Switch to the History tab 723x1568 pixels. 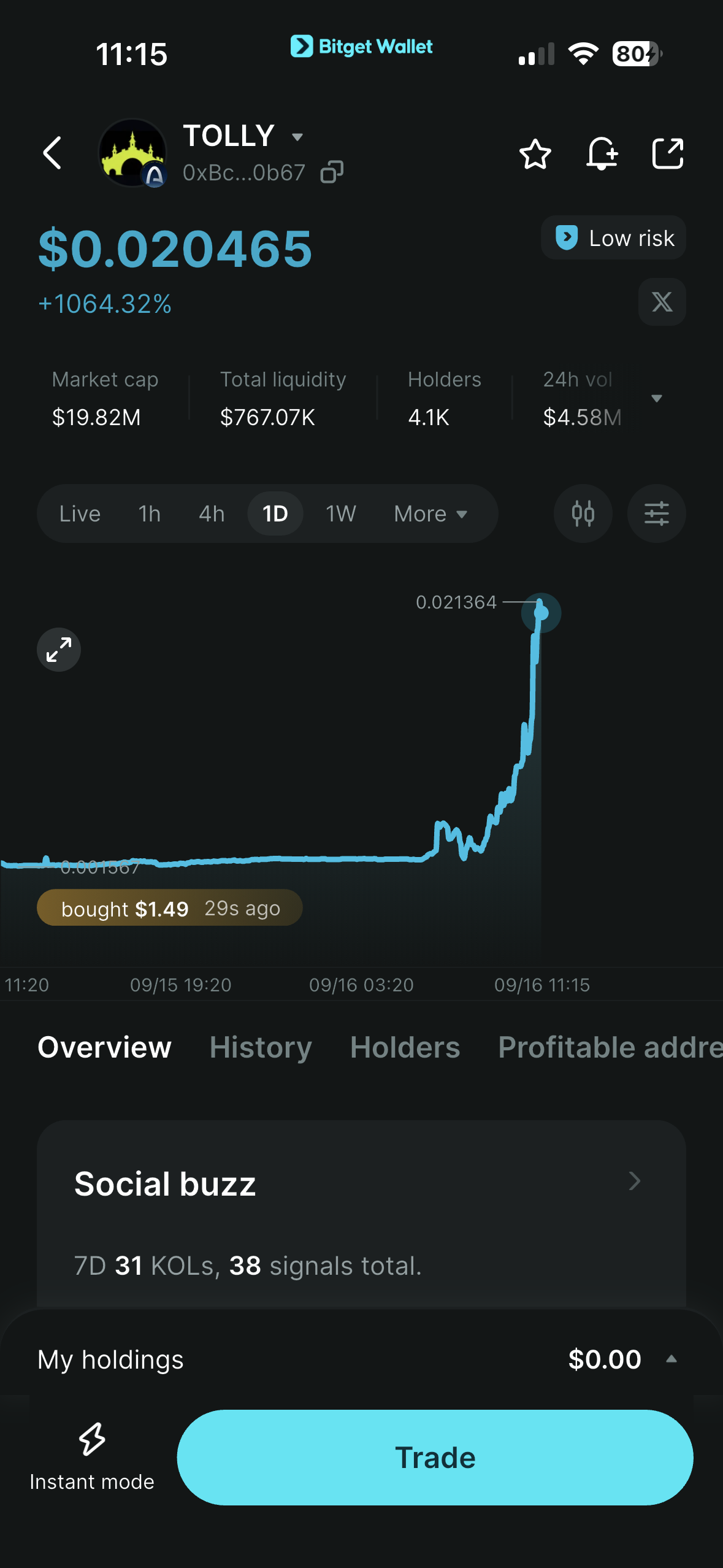261,1047
